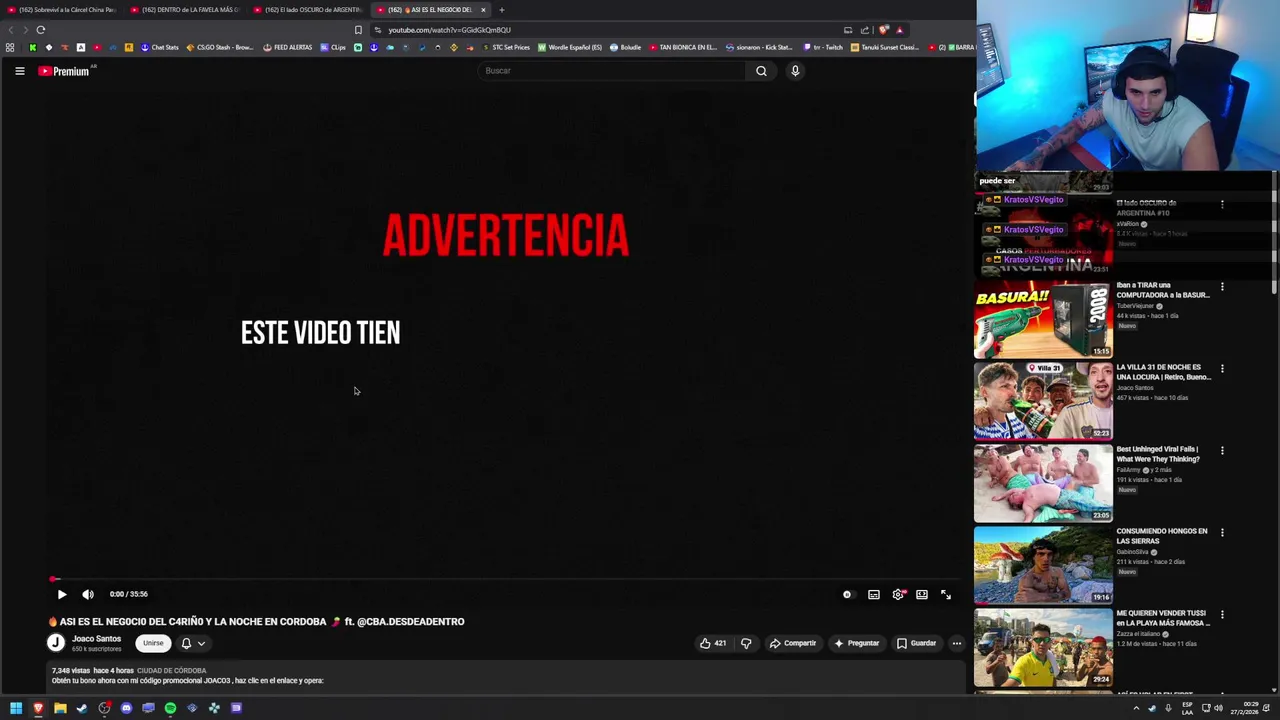Click the Unirse button
The width and height of the screenshot is (1280, 720).
[153, 643]
